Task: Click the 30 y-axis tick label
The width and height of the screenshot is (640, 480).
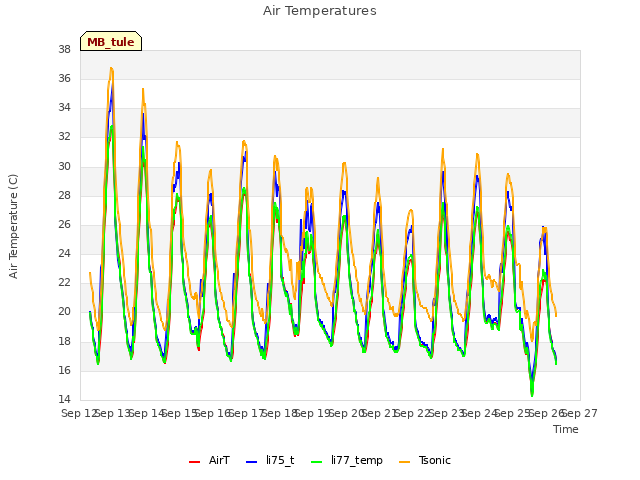Action: pyautogui.click(x=64, y=166)
